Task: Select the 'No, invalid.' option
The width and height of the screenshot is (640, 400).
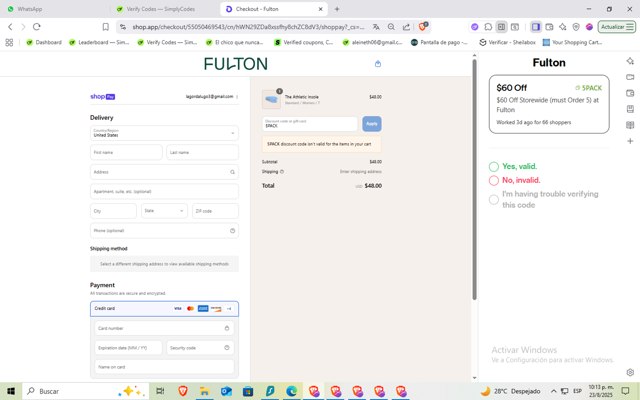Action: click(493, 180)
